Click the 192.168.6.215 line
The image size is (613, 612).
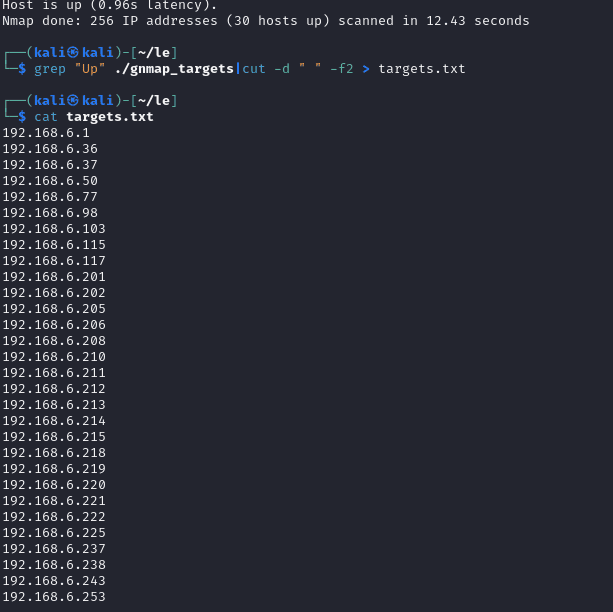[54, 437]
